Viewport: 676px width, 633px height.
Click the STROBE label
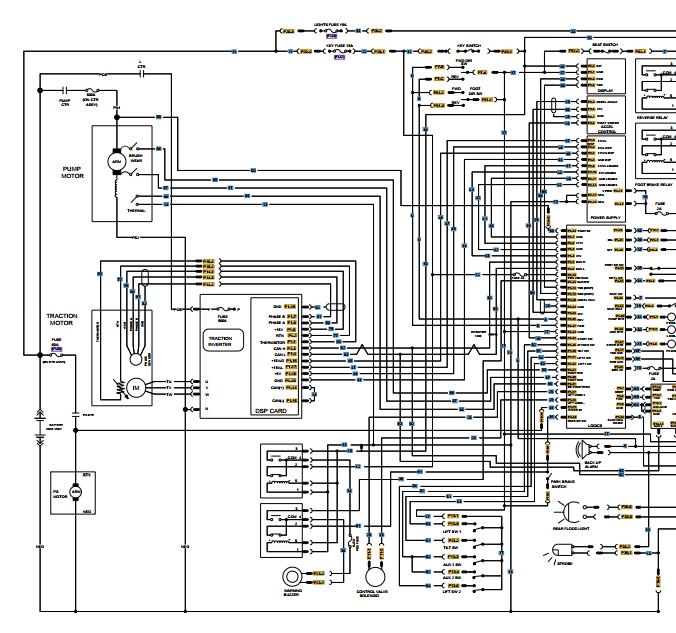click(x=565, y=564)
